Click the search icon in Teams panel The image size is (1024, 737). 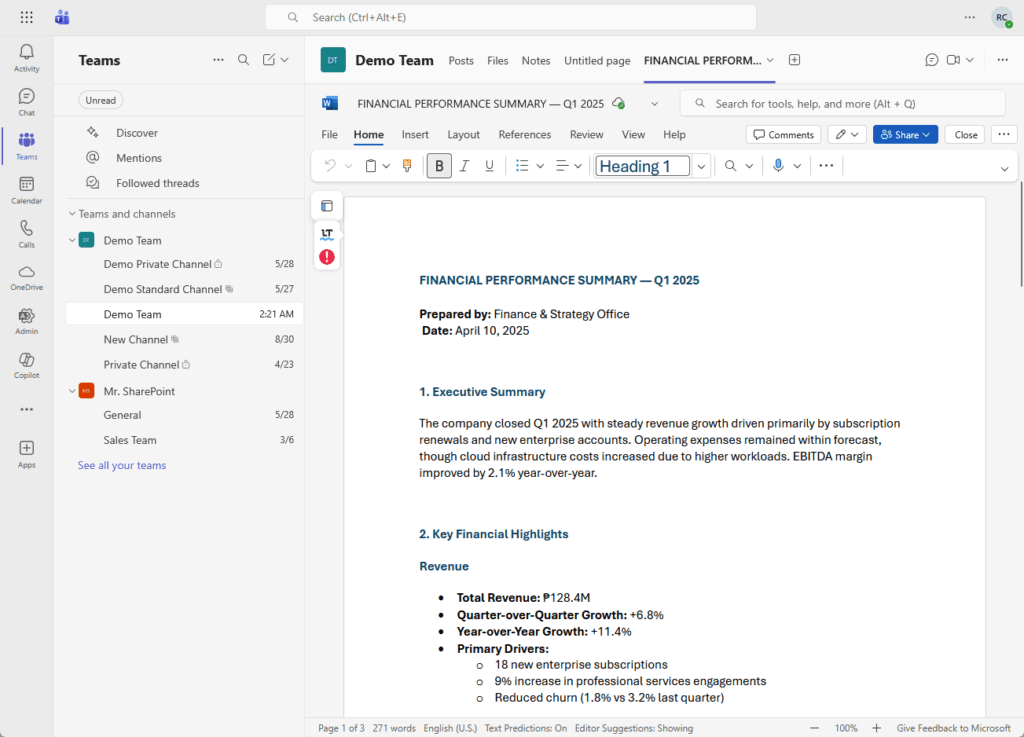[x=243, y=60]
